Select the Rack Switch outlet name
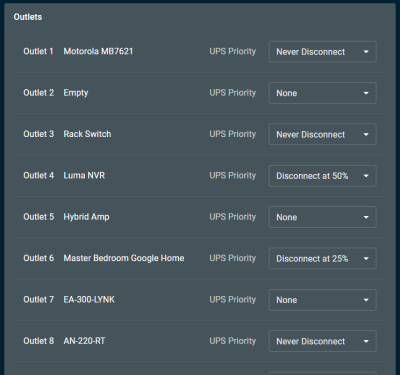Screen dimensions: 400x375 (87, 134)
